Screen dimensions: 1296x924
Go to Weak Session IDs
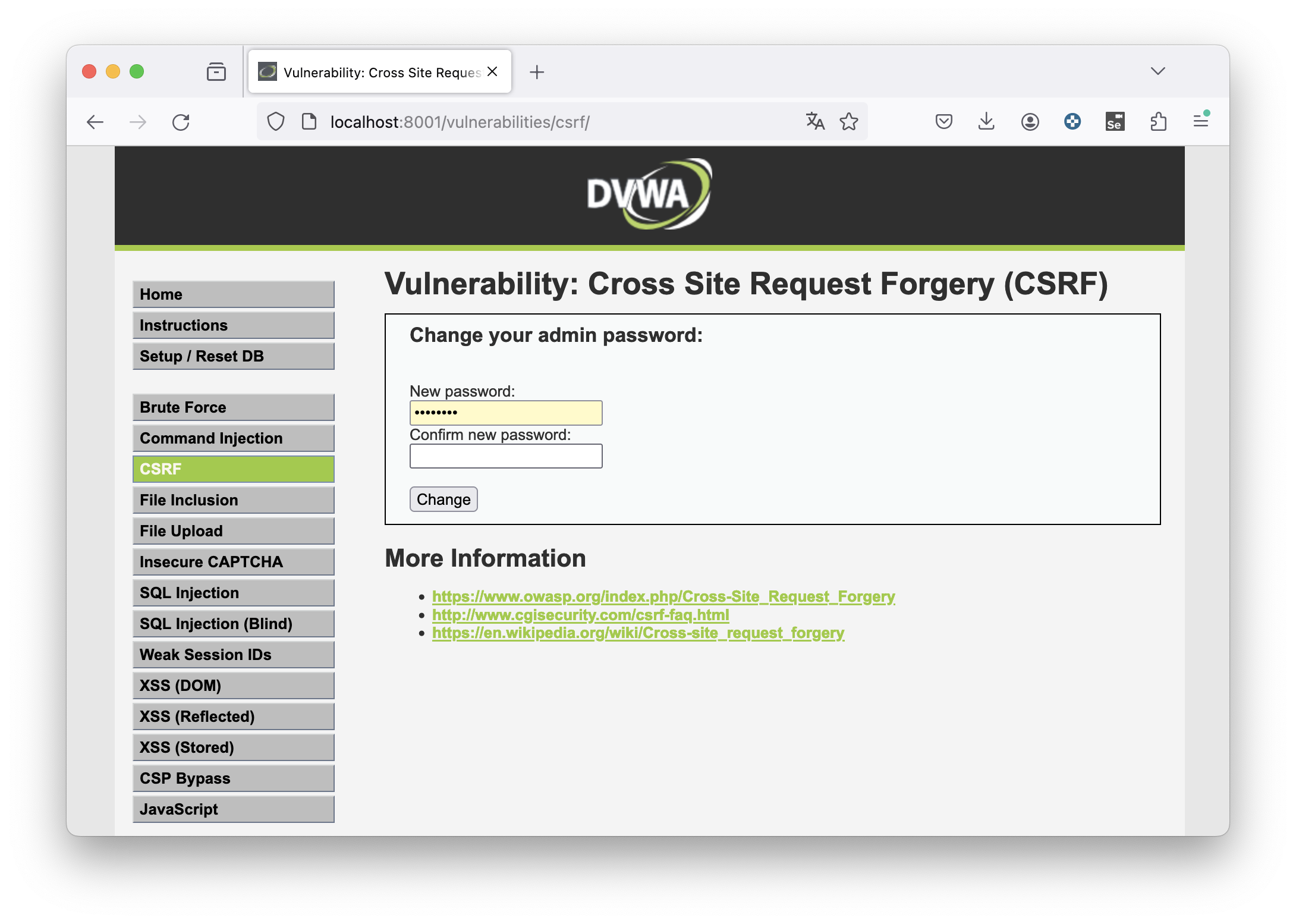pos(234,655)
